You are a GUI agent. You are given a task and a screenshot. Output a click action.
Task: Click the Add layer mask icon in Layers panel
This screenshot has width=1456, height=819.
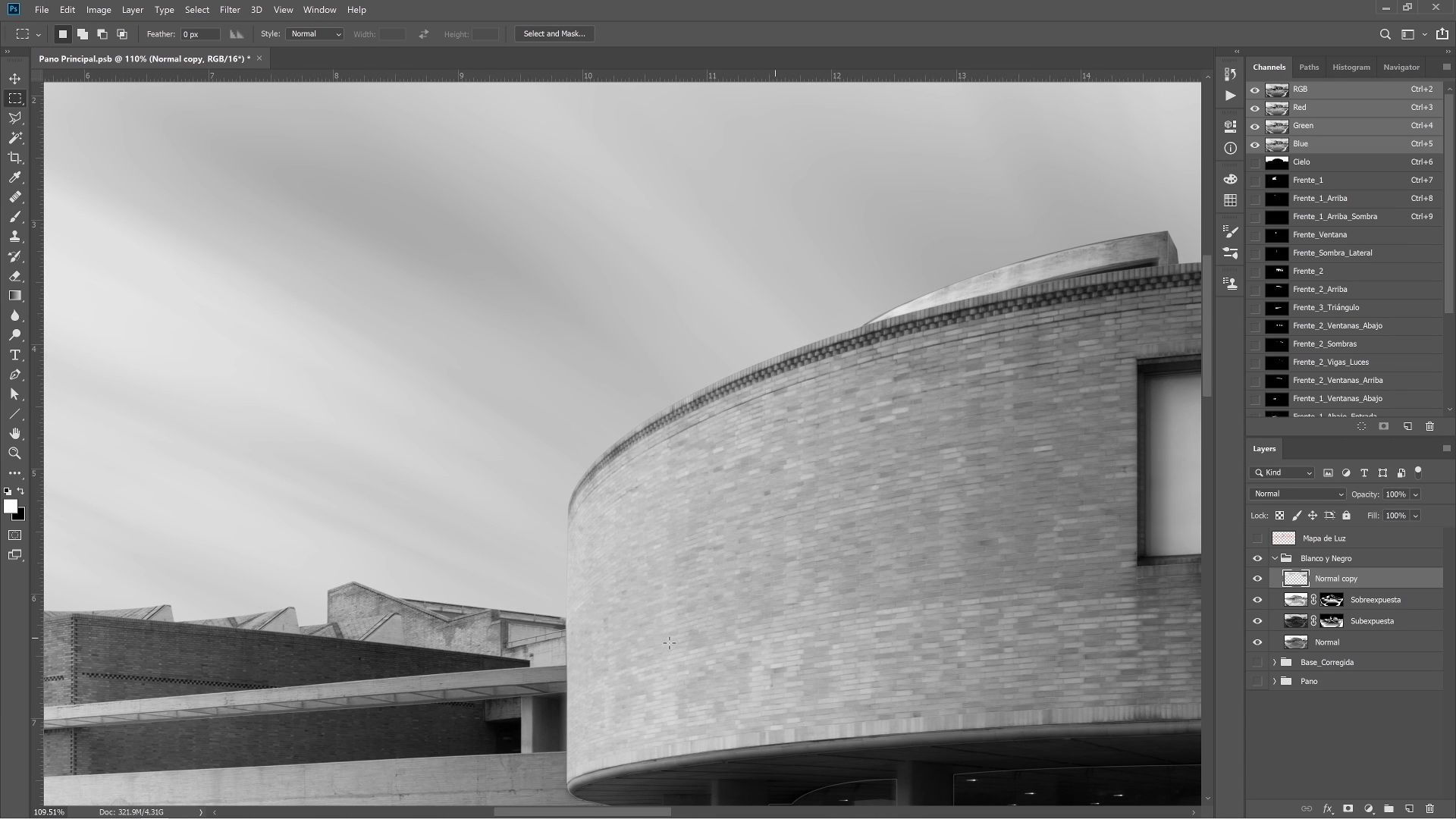click(1348, 809)
